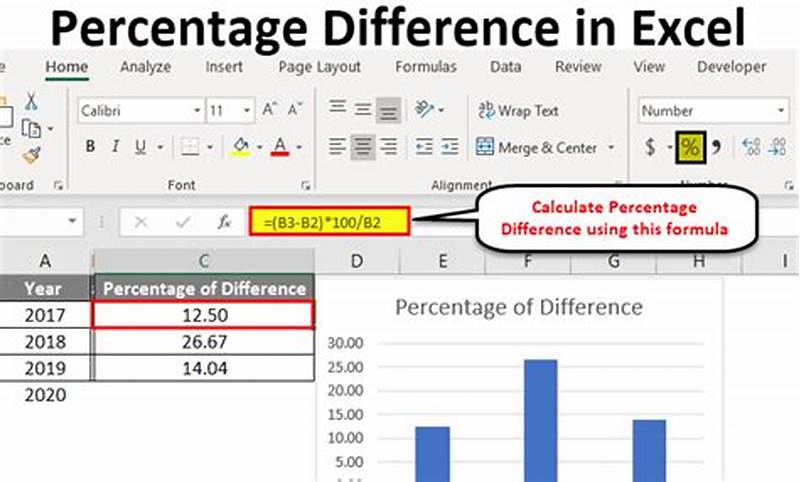The image size is (800, 482).
Task: Decrease font size with small A
Action: point(294,110)
